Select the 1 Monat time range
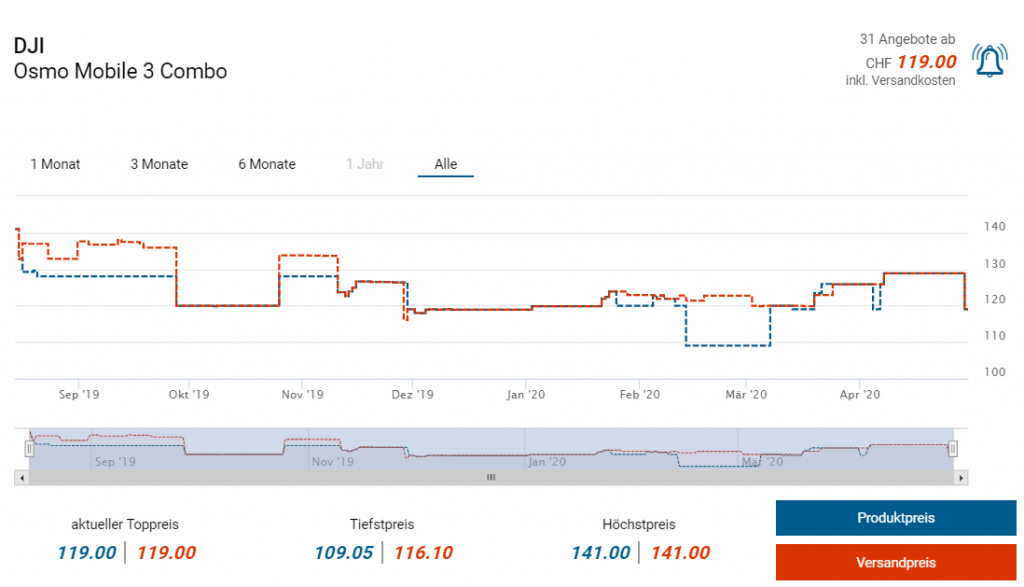Viewport: 1024px width, 587px height. click(x=55, y=164)
